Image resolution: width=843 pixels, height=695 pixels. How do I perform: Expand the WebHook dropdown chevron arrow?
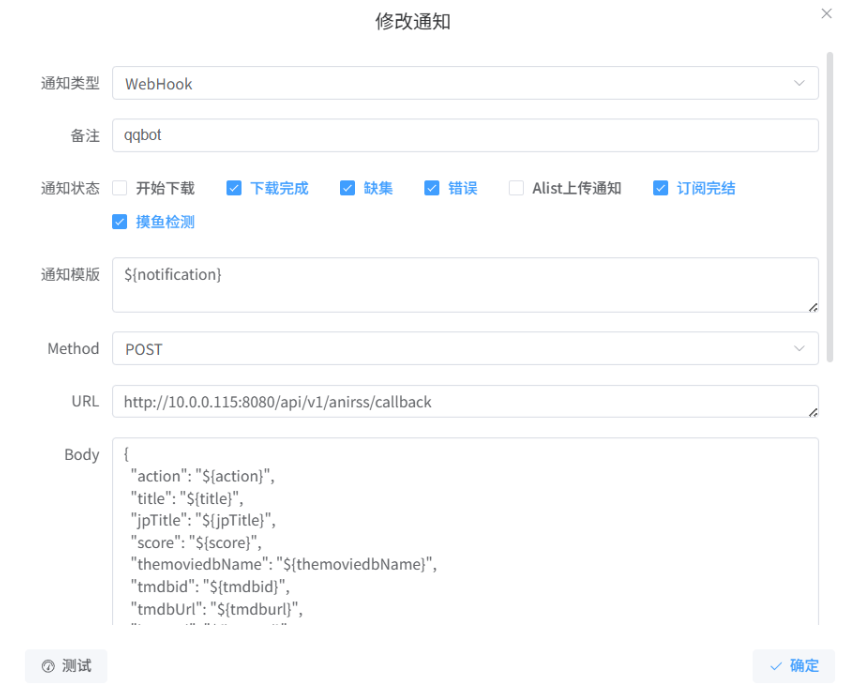[x=799, y=83]
